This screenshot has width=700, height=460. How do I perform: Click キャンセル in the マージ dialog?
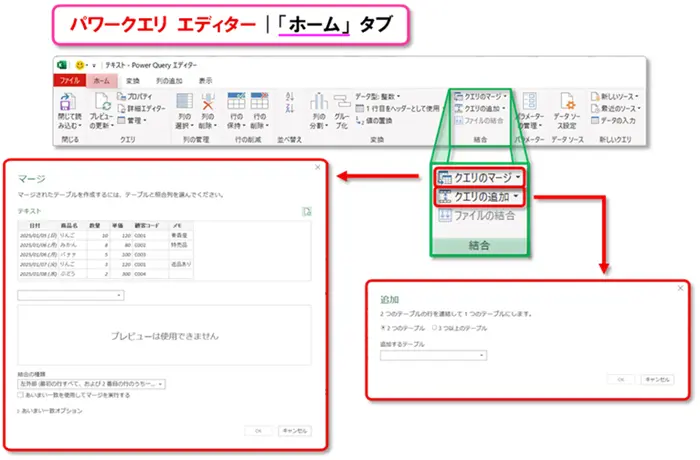[x=295, y=431]
